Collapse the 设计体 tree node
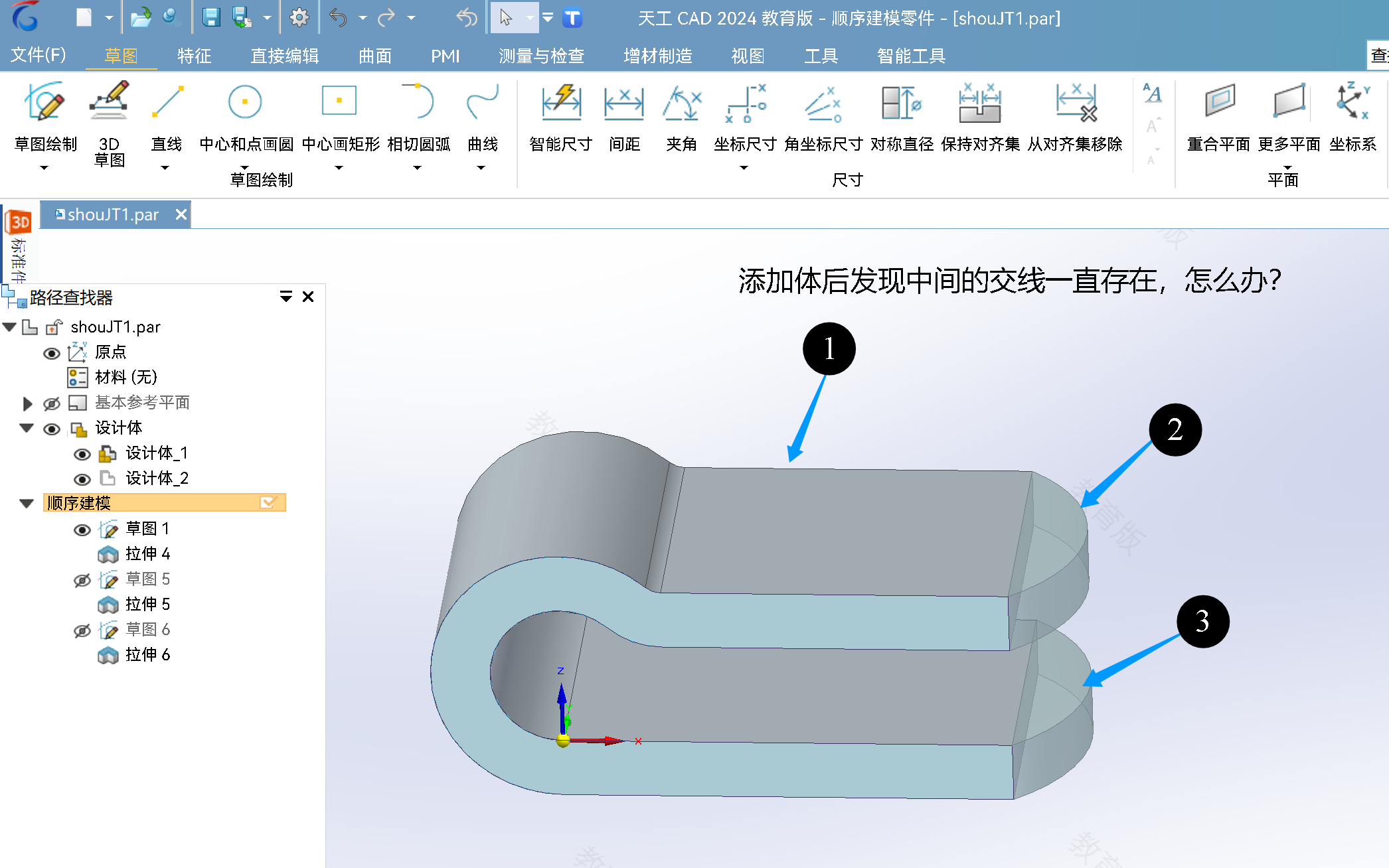The image size is (1389, 868). click(x=27, y=428)
